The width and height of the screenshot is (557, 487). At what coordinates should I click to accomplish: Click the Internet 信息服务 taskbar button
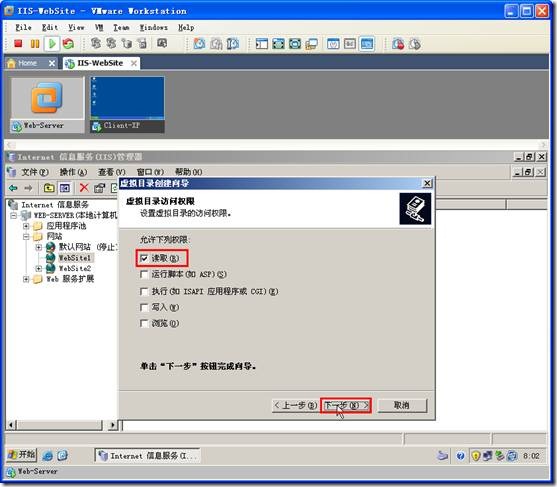click(147, 456)
